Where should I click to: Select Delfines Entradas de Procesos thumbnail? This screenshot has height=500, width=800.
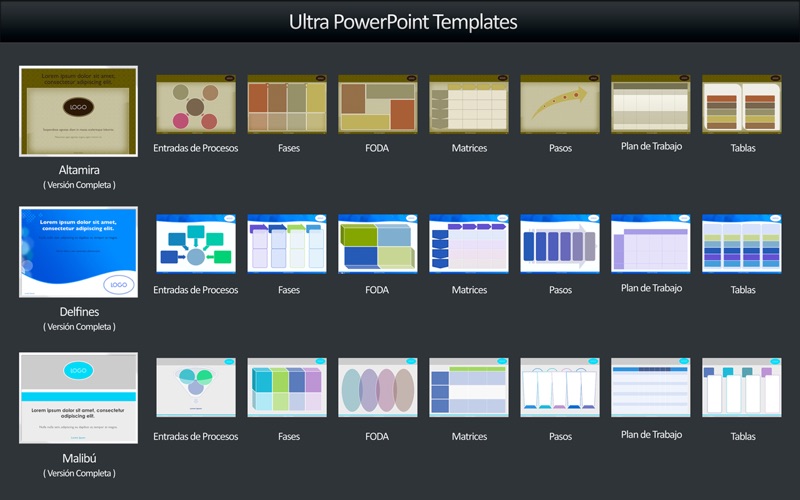click(196, 244)
